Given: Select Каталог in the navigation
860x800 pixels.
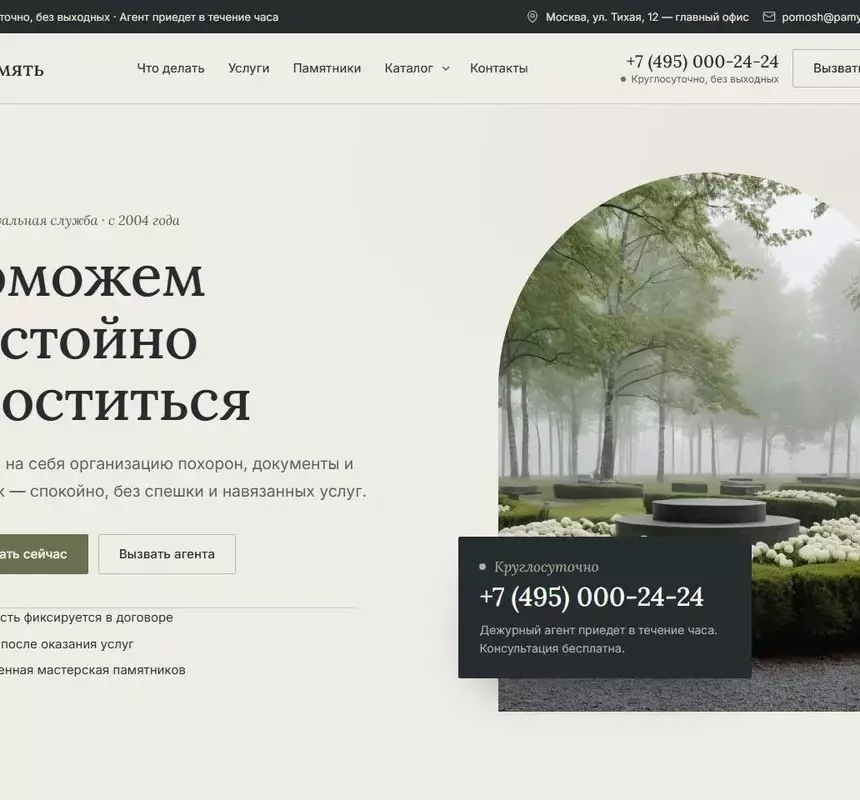Looking at the screenshot, I should point(409,69).
